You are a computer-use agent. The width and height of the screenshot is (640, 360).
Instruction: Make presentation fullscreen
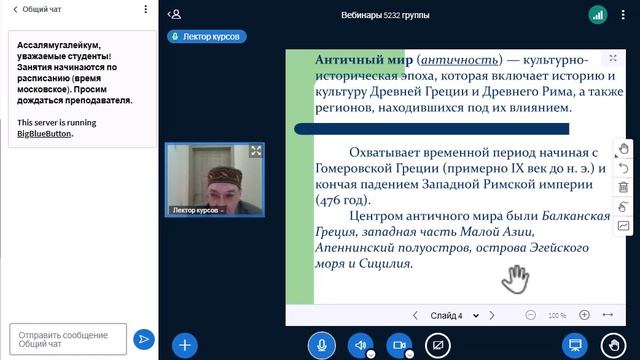tap(613, 58)
